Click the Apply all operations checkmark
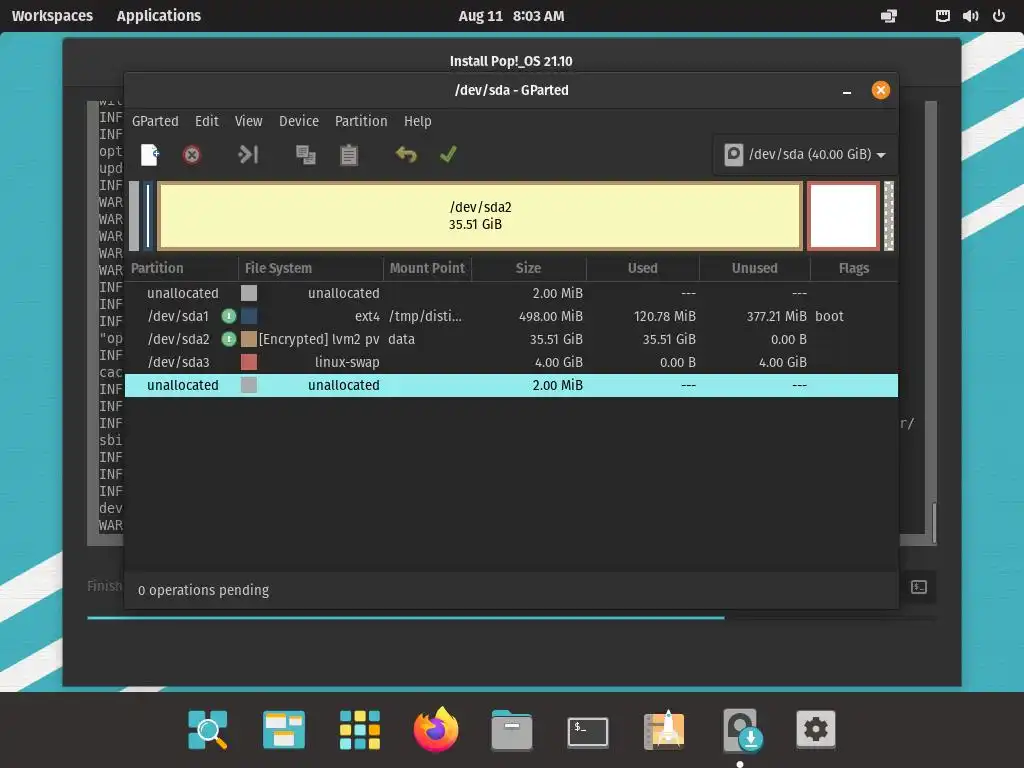The image size is (1024, 768). click(448, 155)
